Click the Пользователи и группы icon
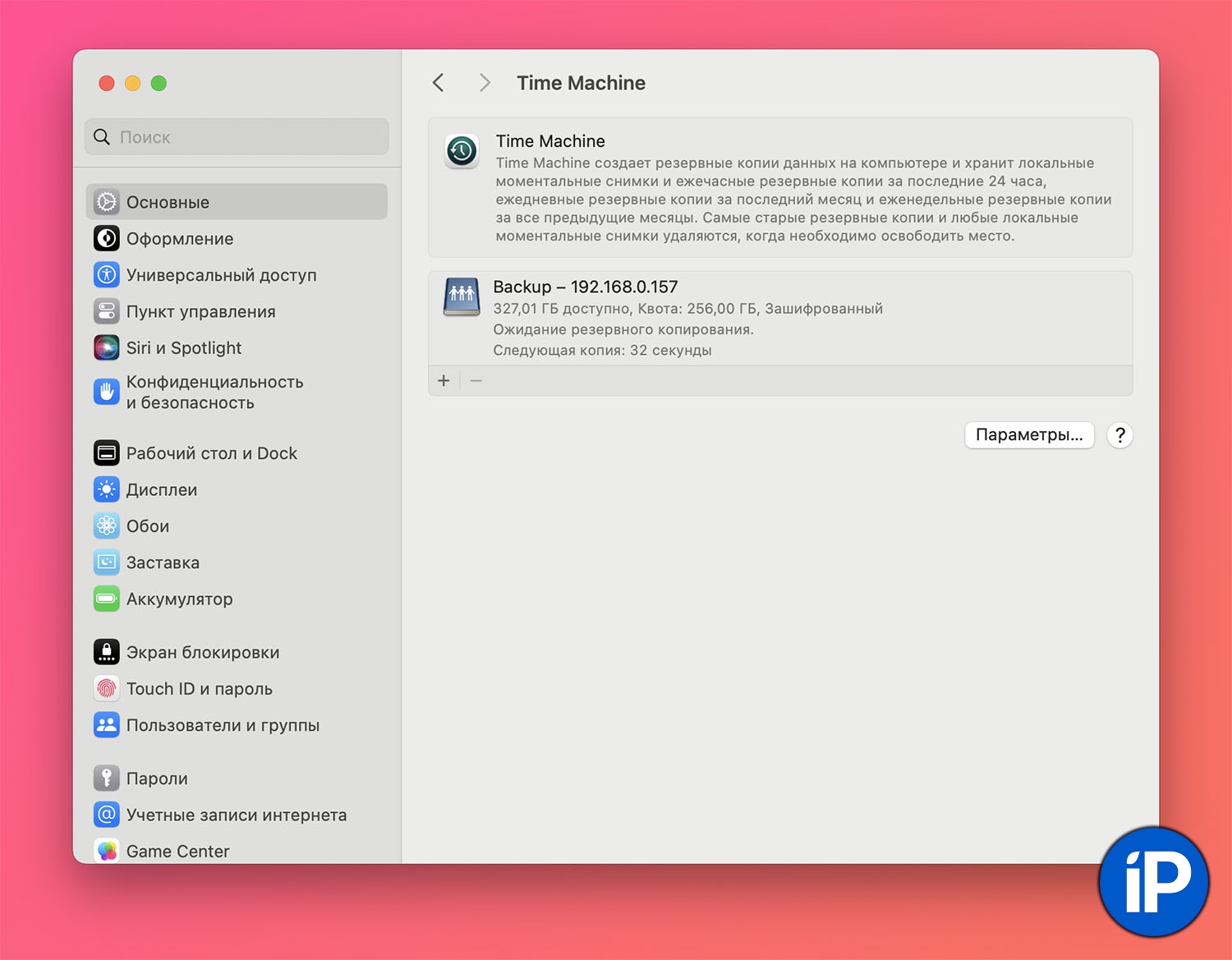 coord(107,725)
